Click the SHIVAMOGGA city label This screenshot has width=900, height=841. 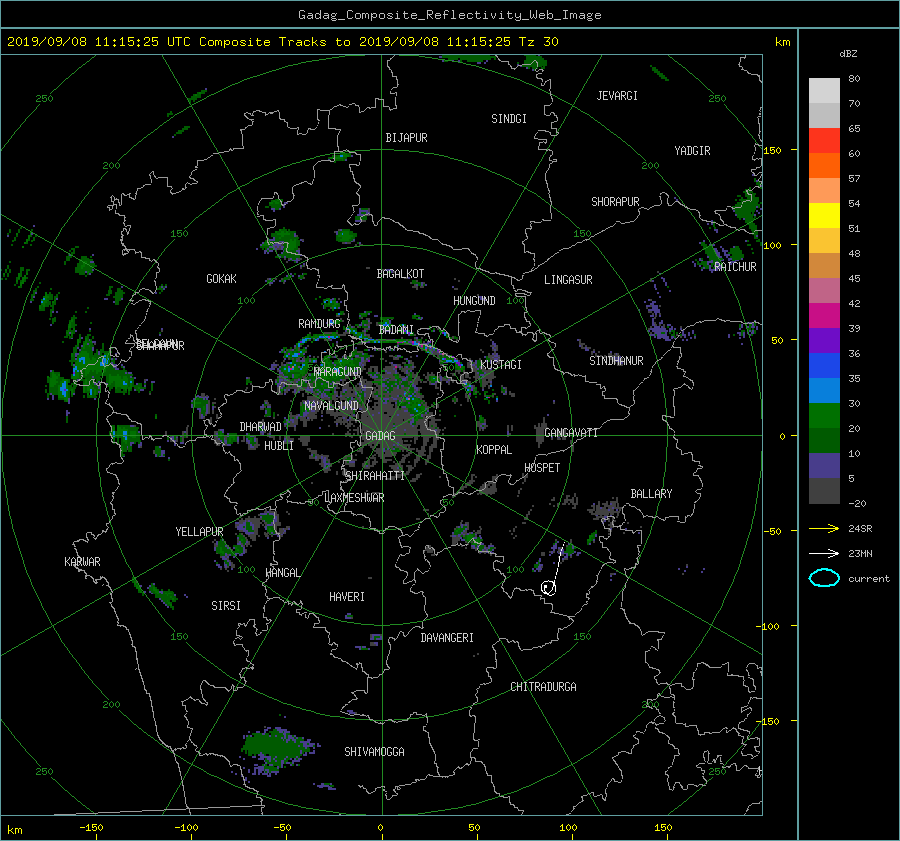click(374, 752)
